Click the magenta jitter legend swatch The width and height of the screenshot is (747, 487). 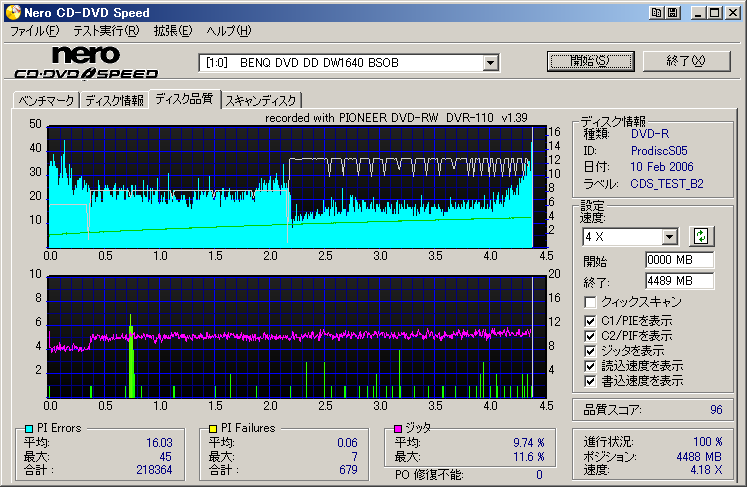[x=398, y=428]
